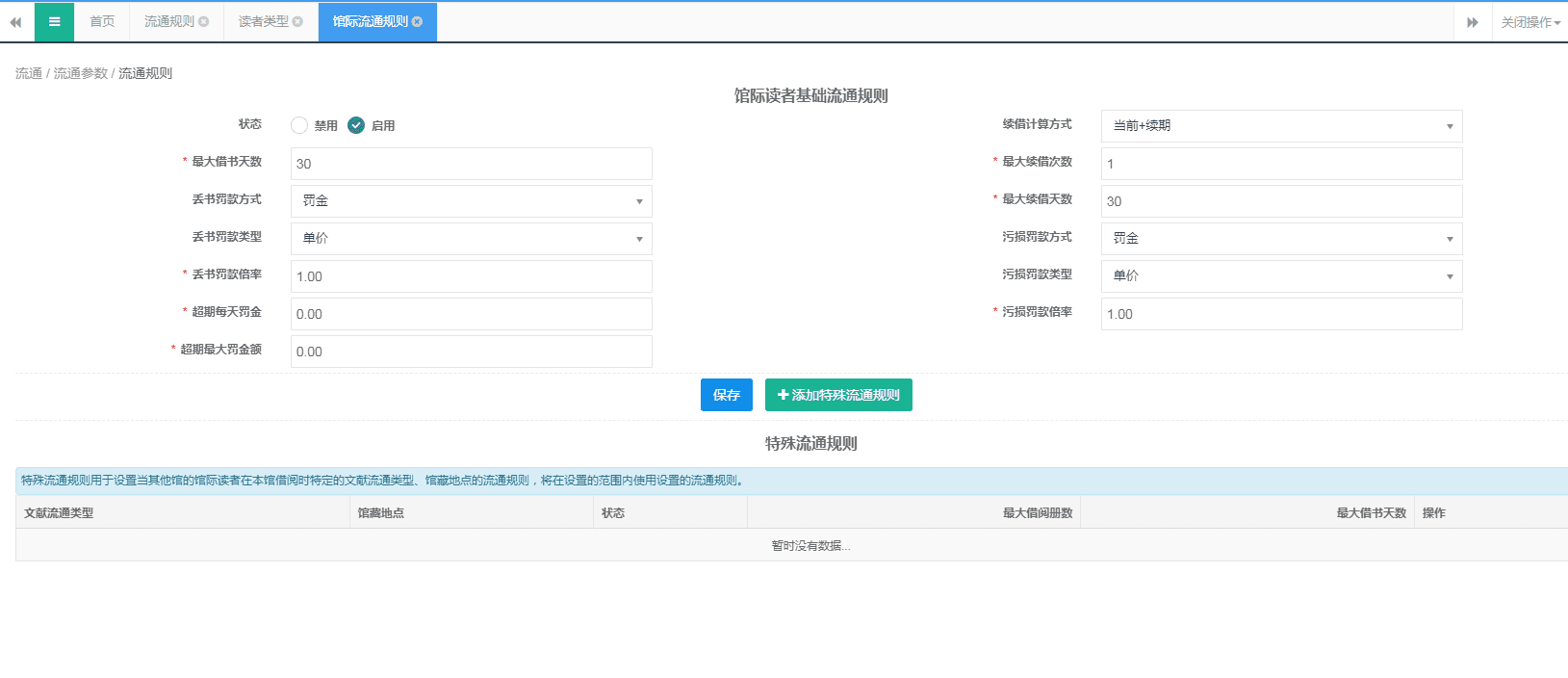1568x678 pixels.
Task: Click the 保存 button
Action: [x=726, y=395]
